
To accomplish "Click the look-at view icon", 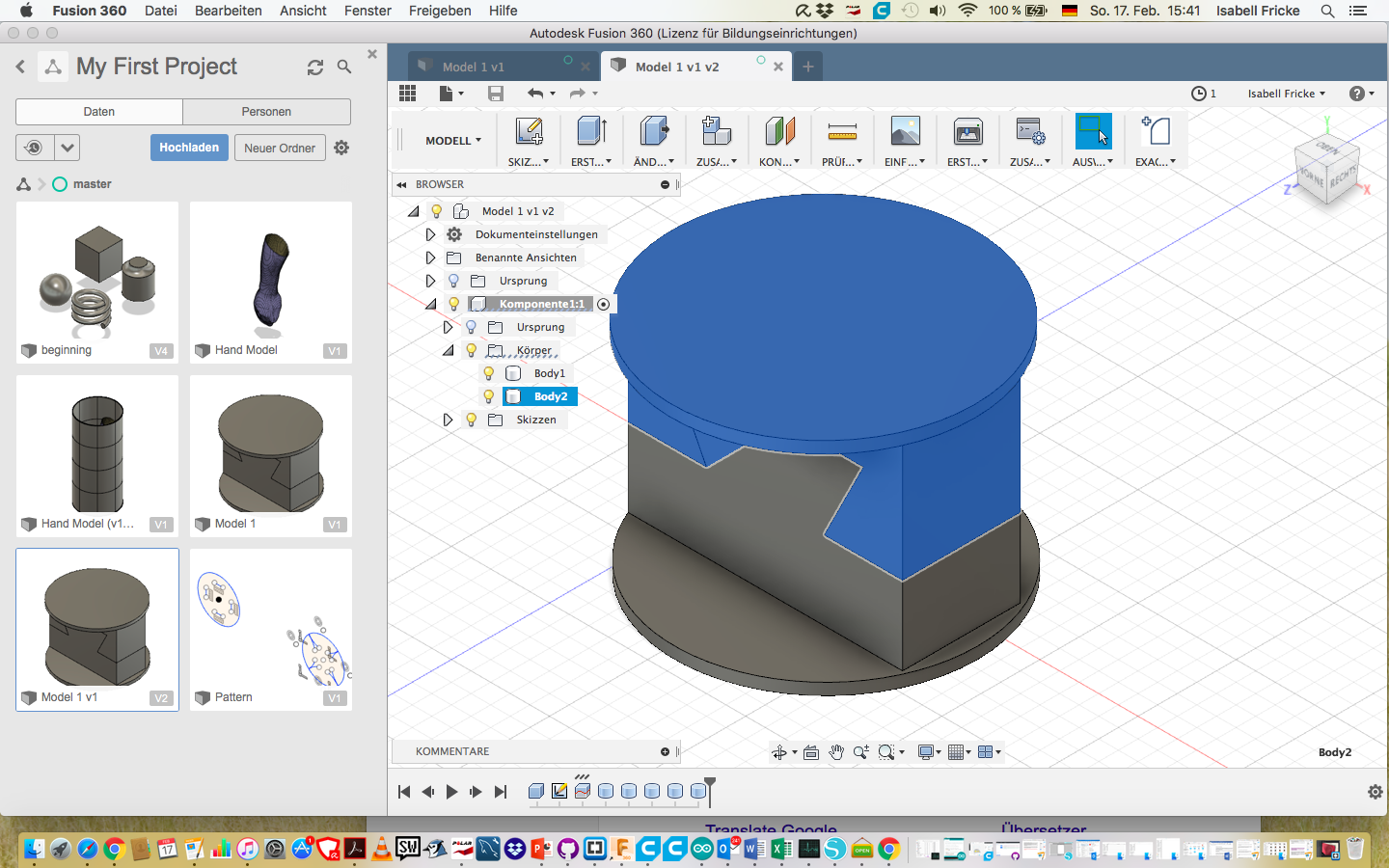I will coord(811,752).
